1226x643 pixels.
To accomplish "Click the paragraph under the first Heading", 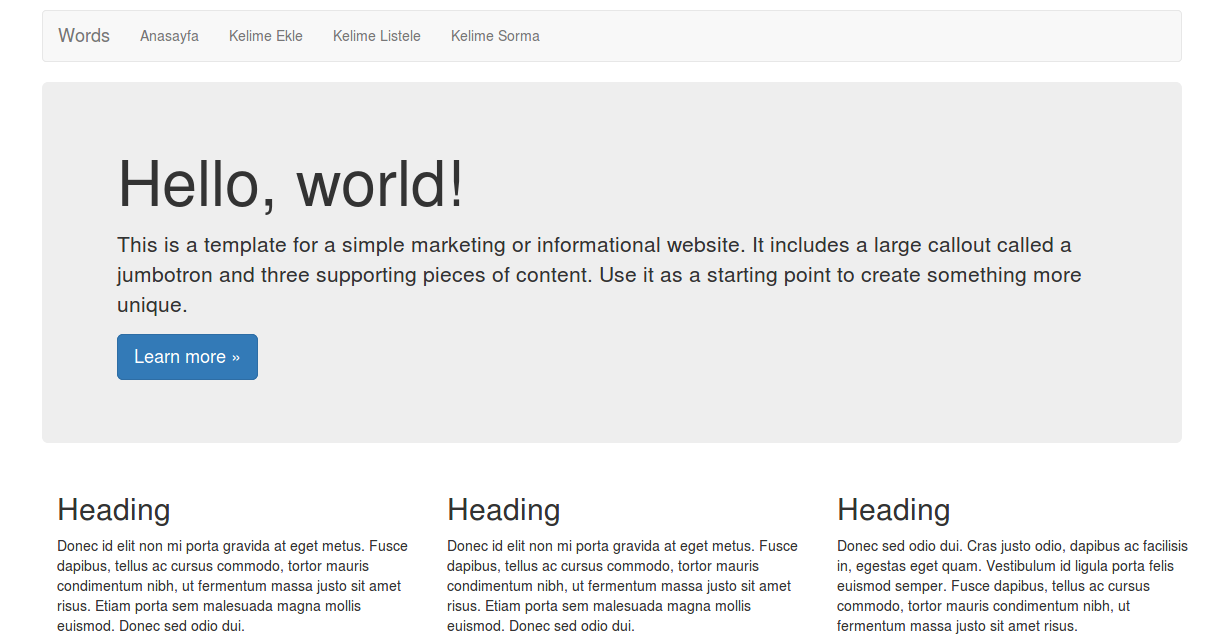I will coord(232,585).
